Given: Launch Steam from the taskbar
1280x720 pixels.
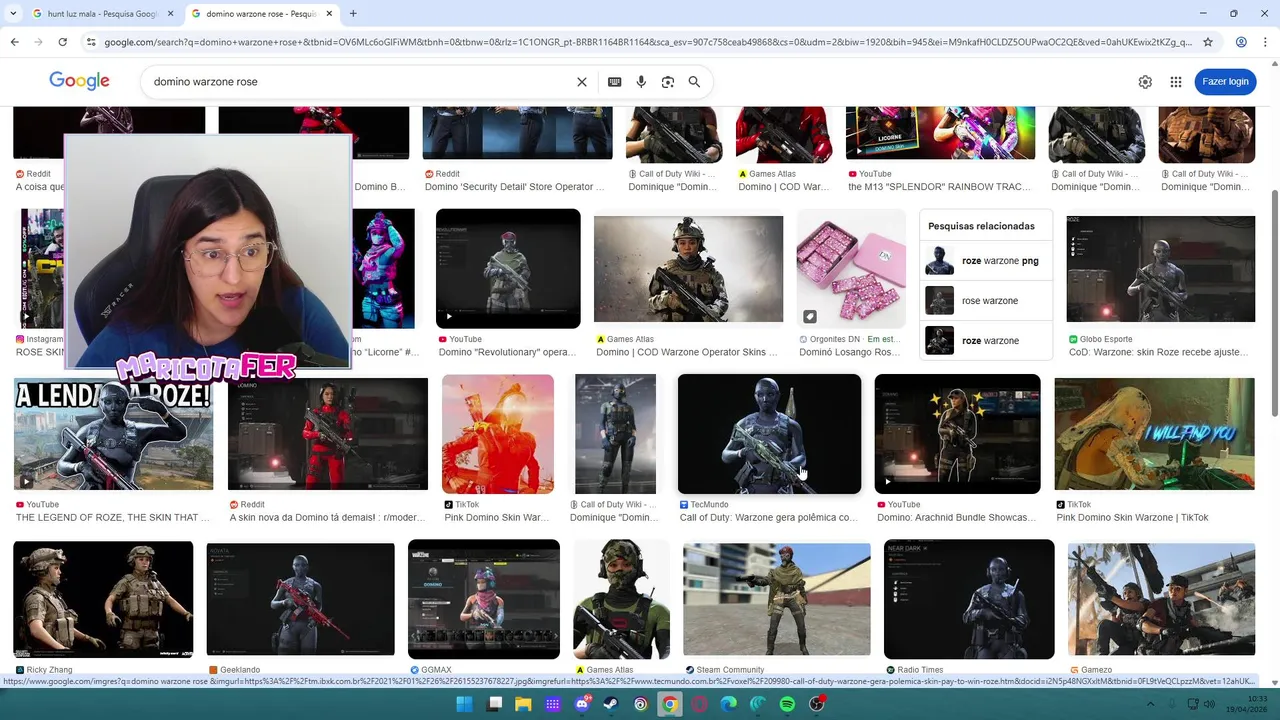Looking at the screenshot, I should pyautogui.click(x=611, y=704).
